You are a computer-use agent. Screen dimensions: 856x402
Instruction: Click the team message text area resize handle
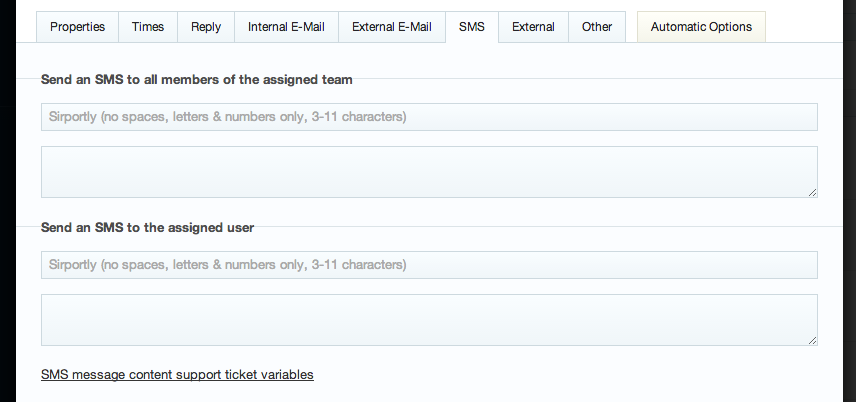[812, 192]
